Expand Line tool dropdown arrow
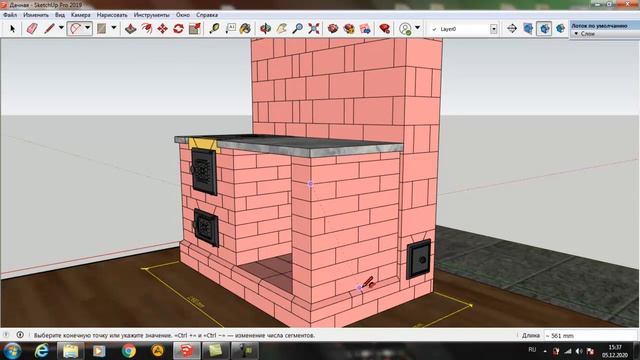Screen dimensions: 640x360 click(61, 28)
